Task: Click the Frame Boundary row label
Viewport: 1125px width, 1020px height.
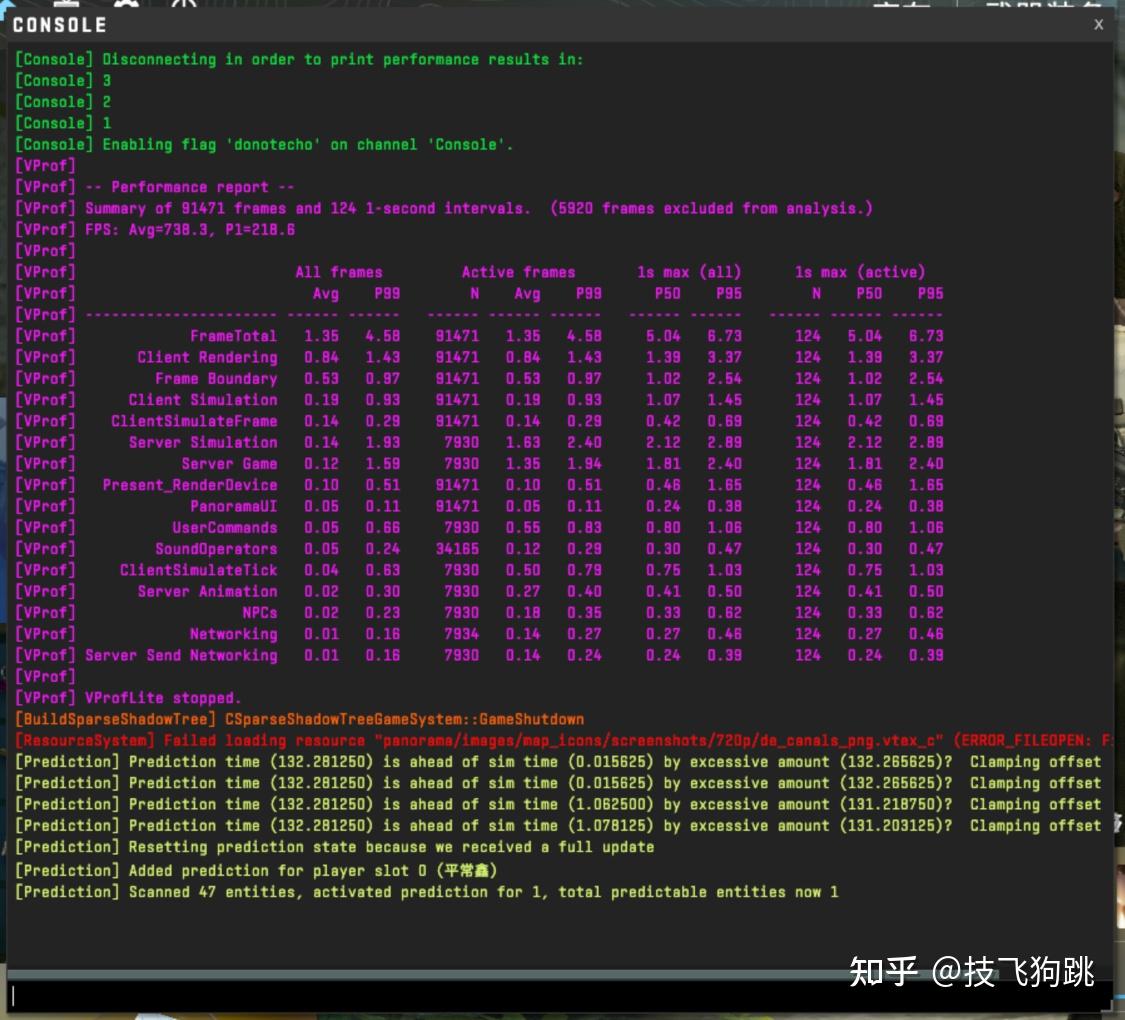Action: pos(216,378)
